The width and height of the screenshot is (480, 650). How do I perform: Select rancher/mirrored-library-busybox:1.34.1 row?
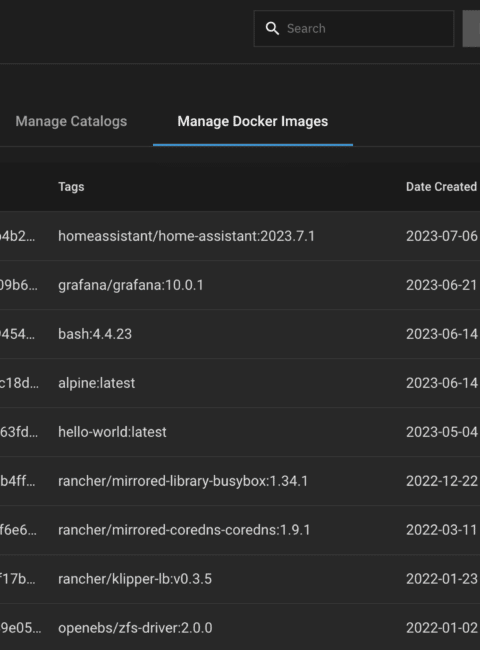point(240,481)
